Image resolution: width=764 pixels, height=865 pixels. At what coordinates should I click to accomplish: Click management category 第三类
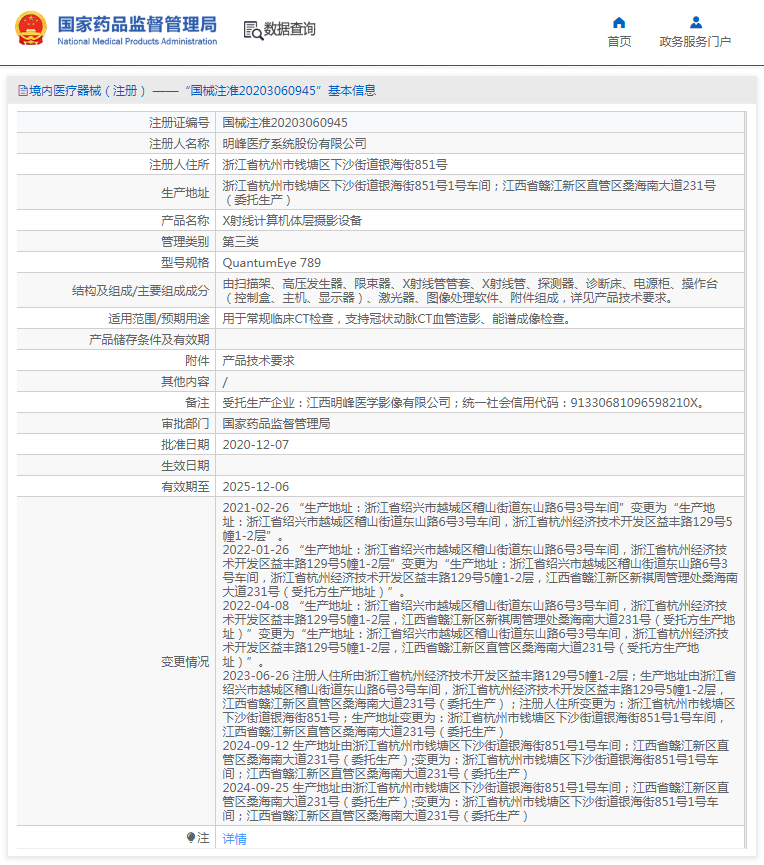(x=241, y=242)
